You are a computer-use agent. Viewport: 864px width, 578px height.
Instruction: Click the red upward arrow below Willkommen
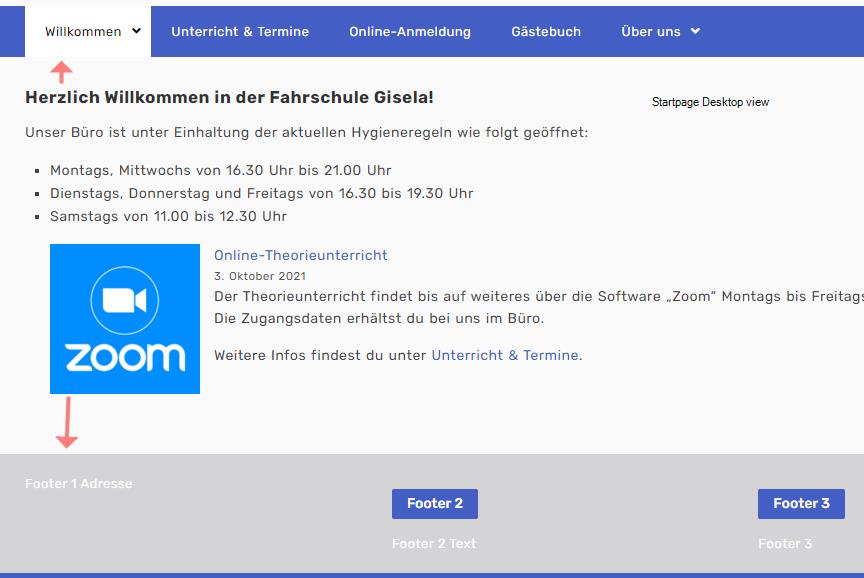[61, 72]
